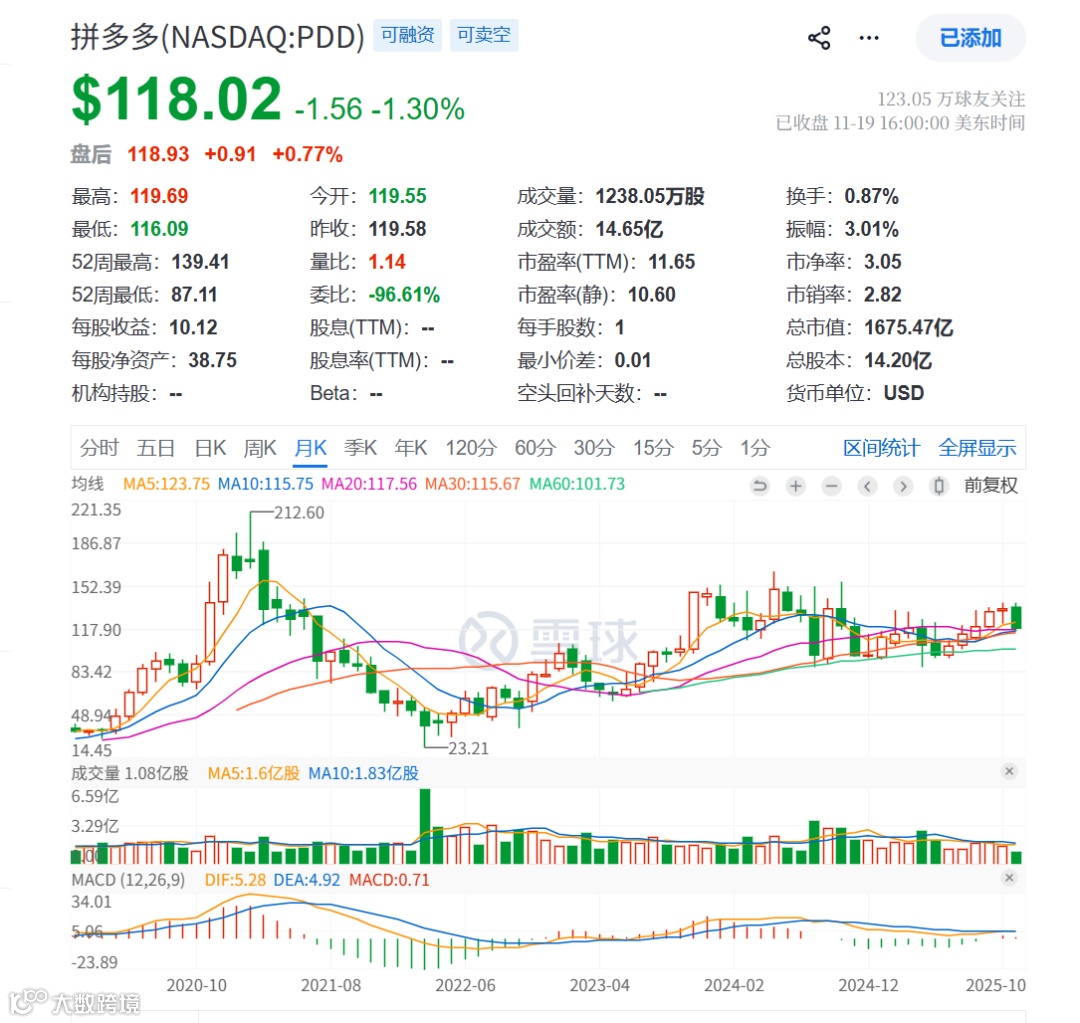
Task: Click the MACD (12,26,9) indicator label
Action: pos(128,880)
